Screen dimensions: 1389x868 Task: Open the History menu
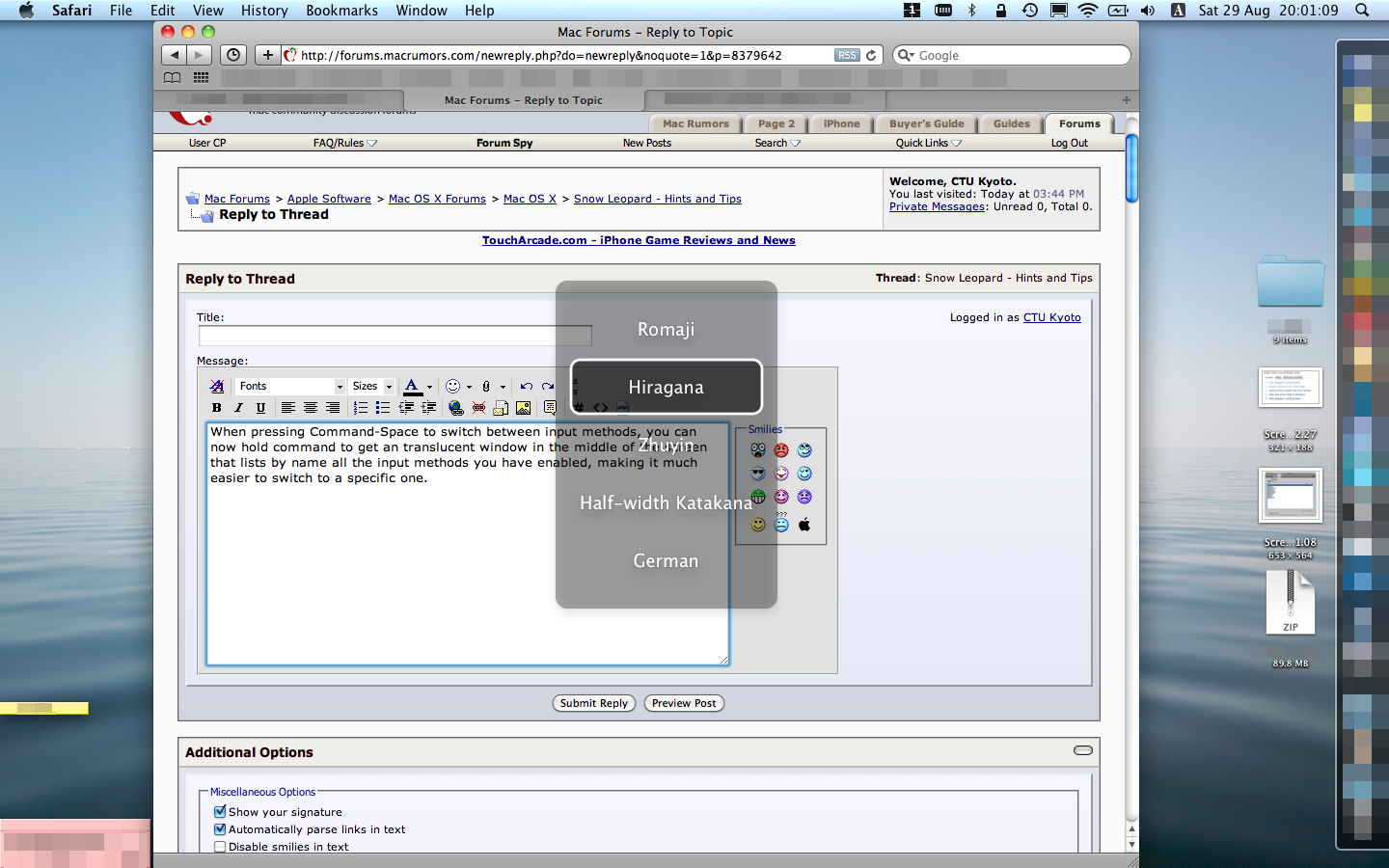[x=264, y=10]
